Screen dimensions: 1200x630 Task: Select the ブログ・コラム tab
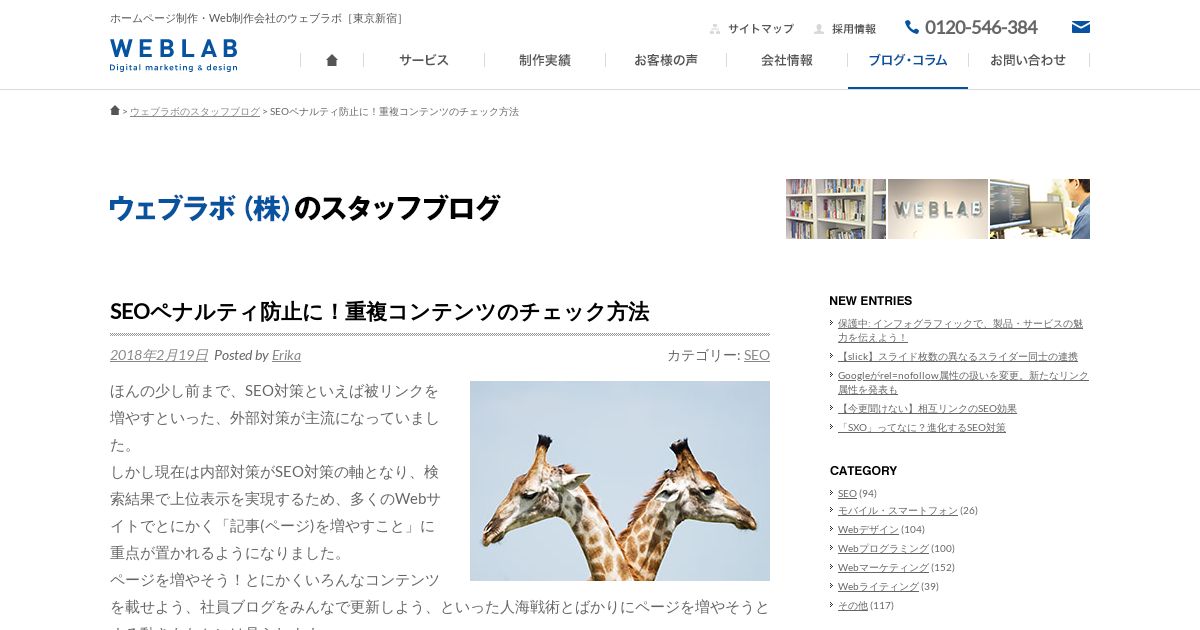(x=908, y=60)
